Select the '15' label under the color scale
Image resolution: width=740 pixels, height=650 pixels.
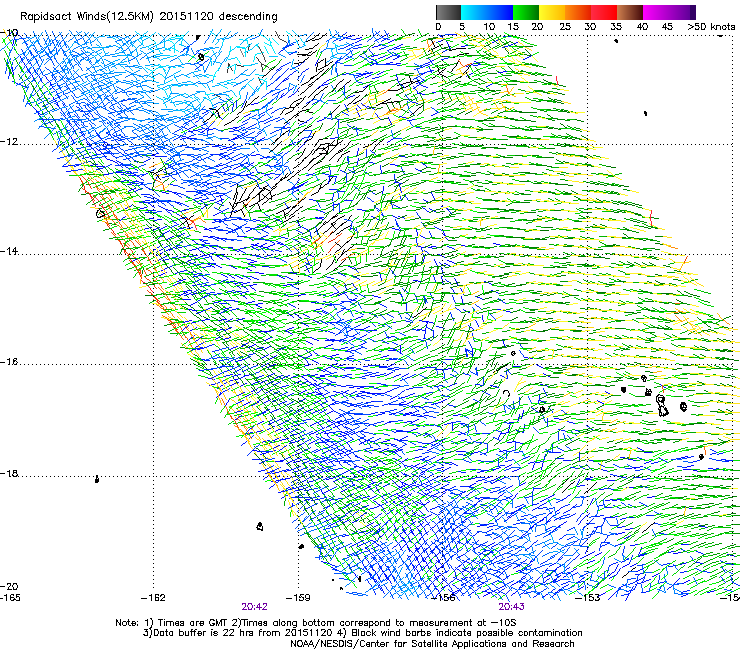tap(513, 27)
